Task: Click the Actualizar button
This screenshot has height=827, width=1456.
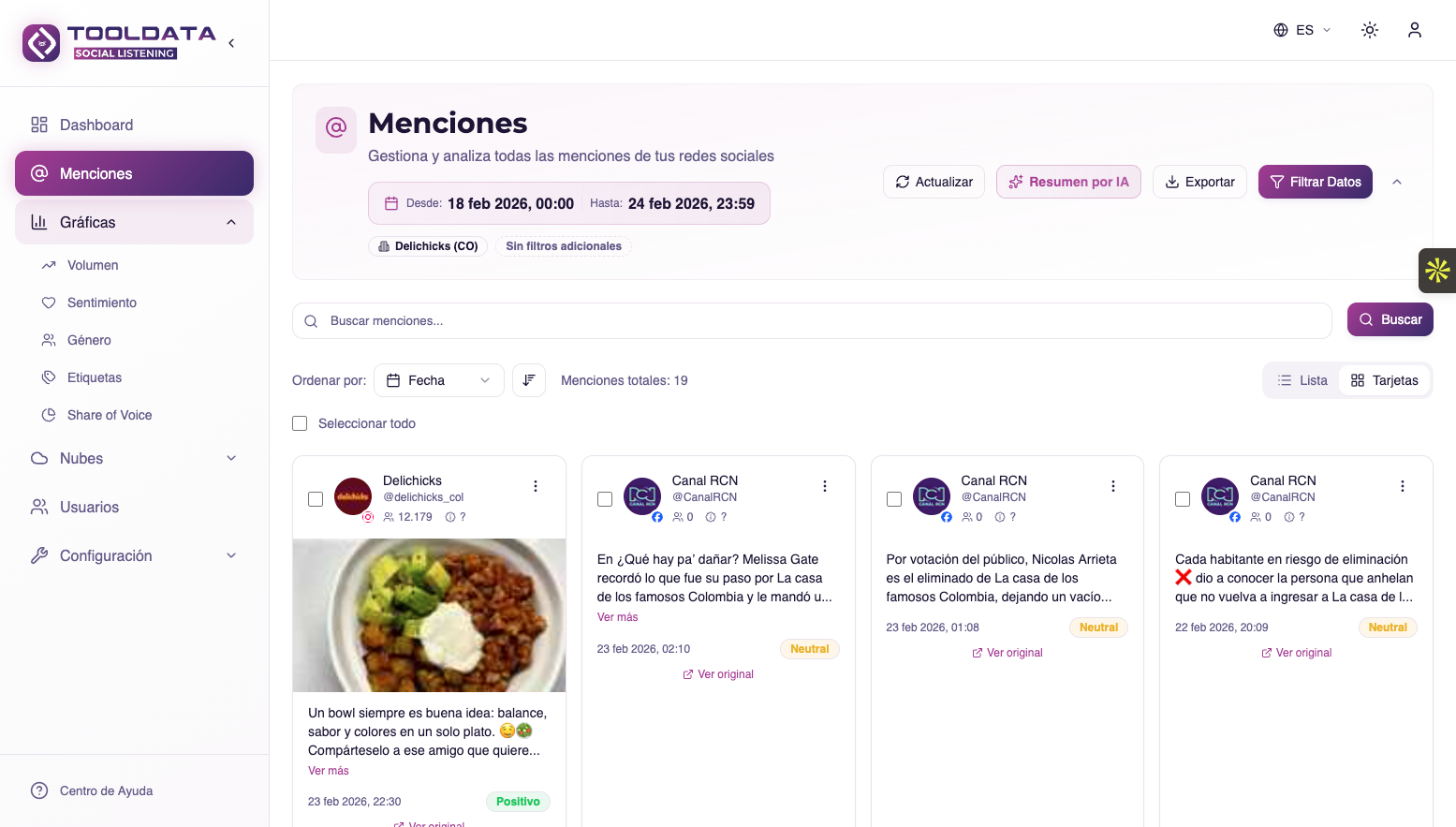Action: (x=934, y=182)
